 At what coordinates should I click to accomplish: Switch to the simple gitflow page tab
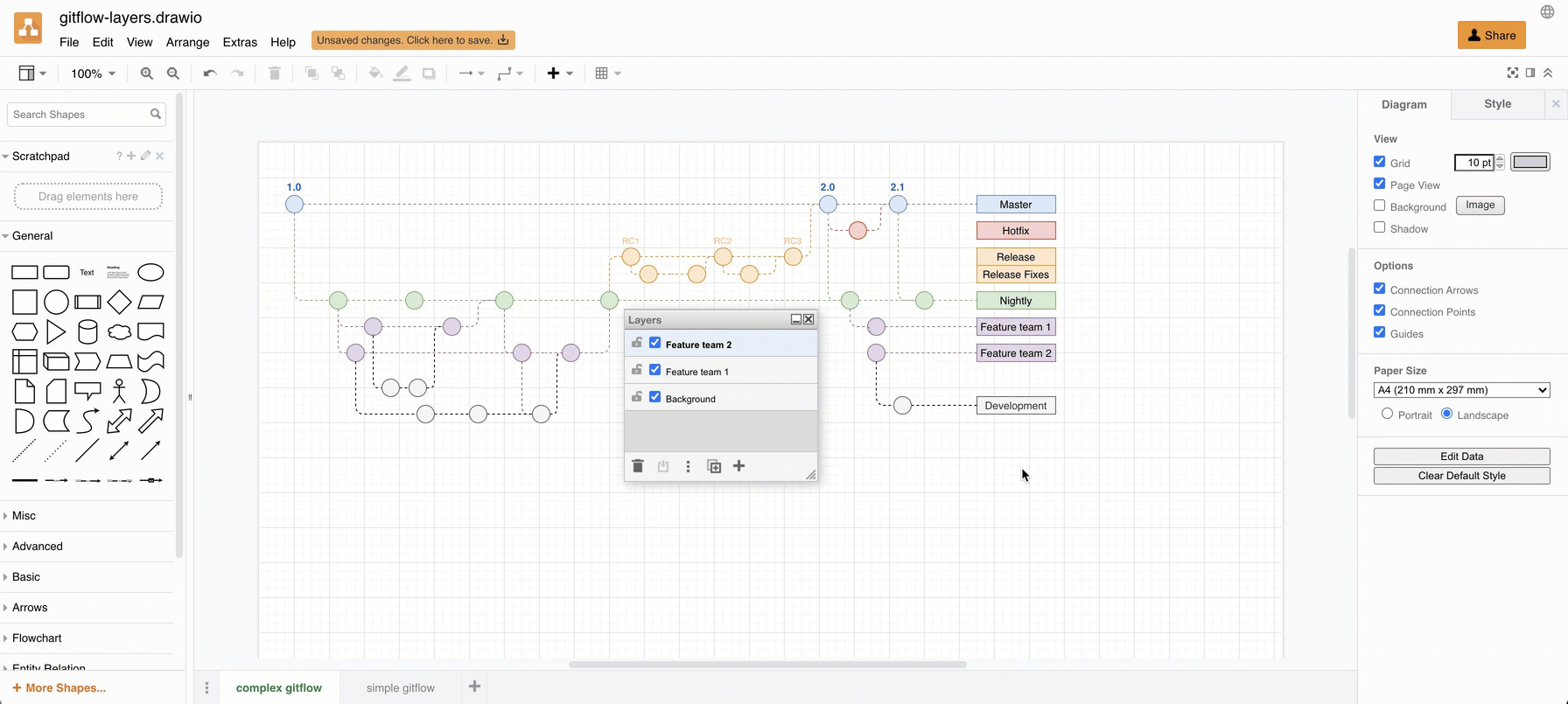pyautogui.click(x=400, y=687)
